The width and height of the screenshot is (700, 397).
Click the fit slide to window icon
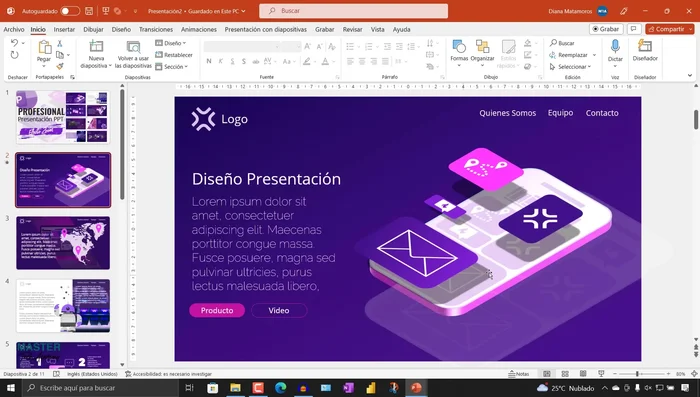point(694,374)
